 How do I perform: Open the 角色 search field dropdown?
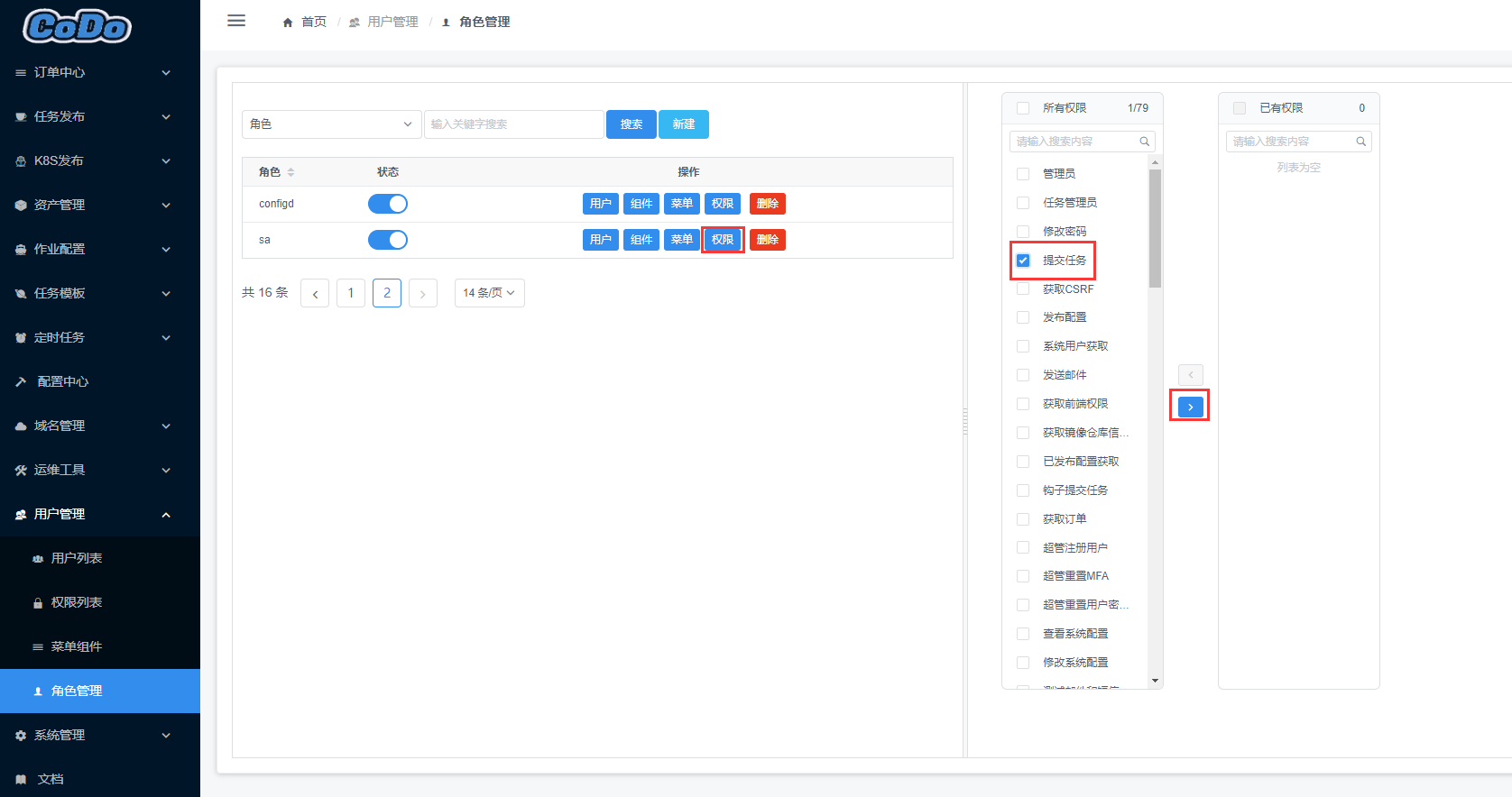coord(331,124)
